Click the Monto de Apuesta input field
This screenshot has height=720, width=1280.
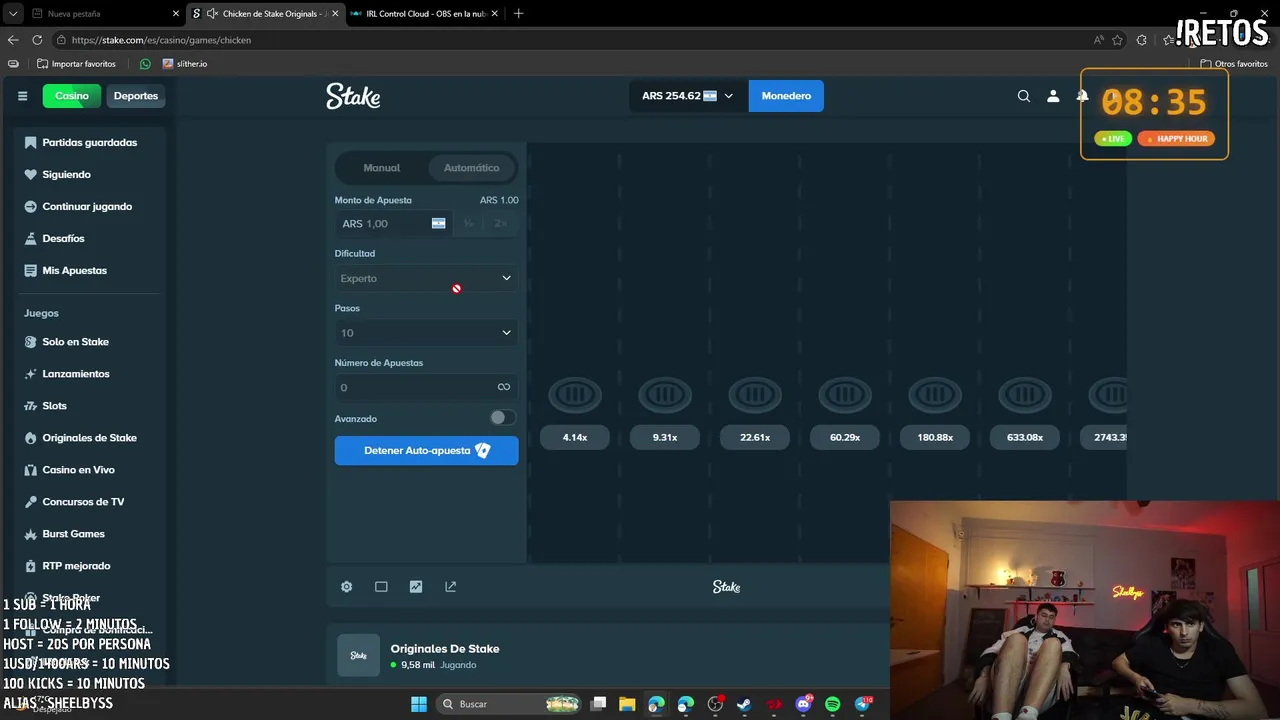coord(393,224)
